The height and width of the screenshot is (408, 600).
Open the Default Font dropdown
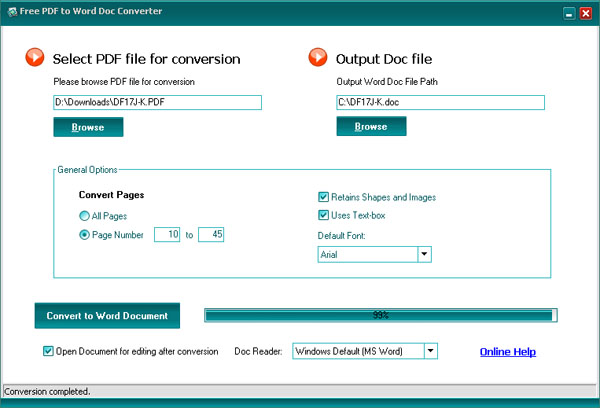tap(424, 255)
